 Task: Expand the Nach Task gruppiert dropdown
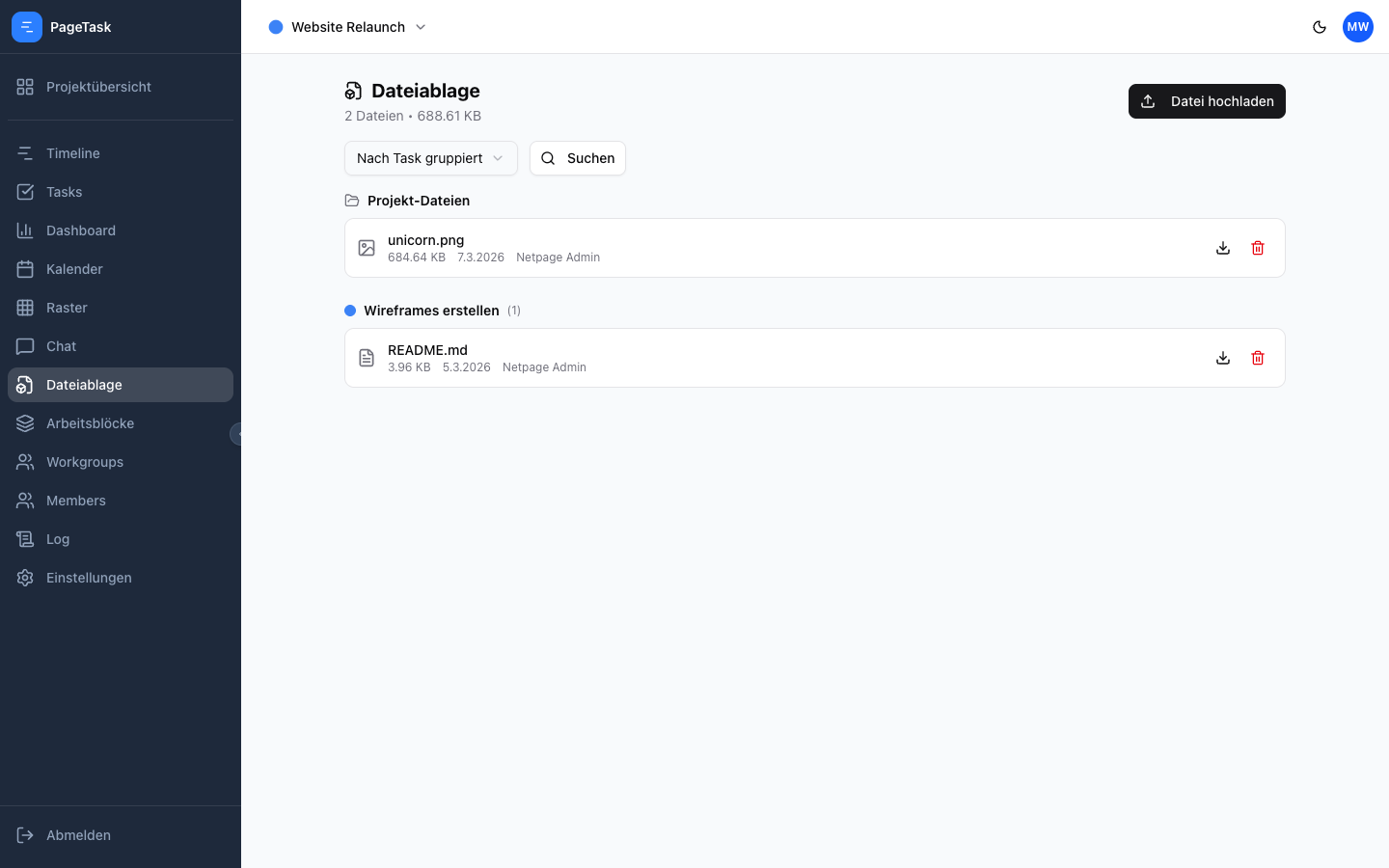tap(430, 158)
